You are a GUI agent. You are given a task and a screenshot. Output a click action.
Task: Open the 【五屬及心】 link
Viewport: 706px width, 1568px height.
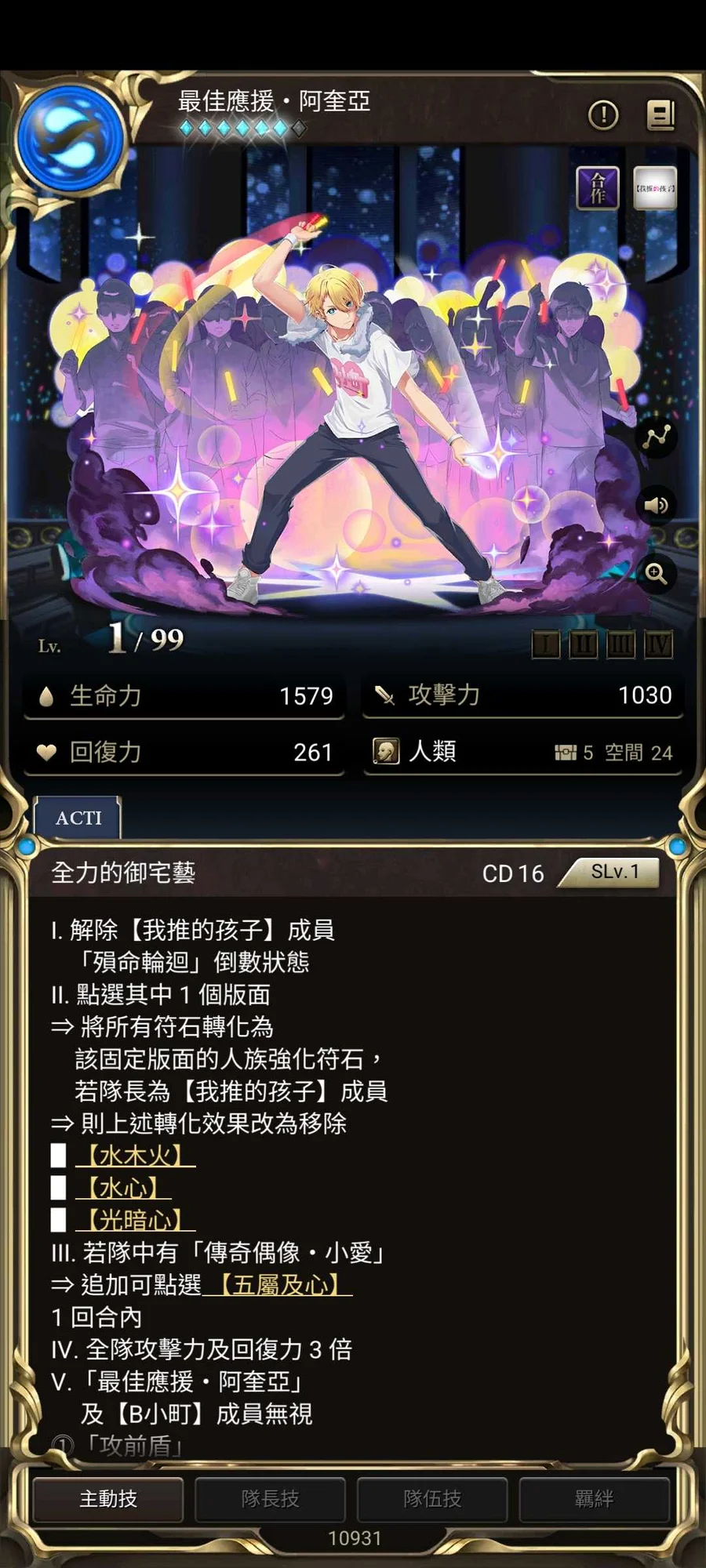tap(278, 1284)
